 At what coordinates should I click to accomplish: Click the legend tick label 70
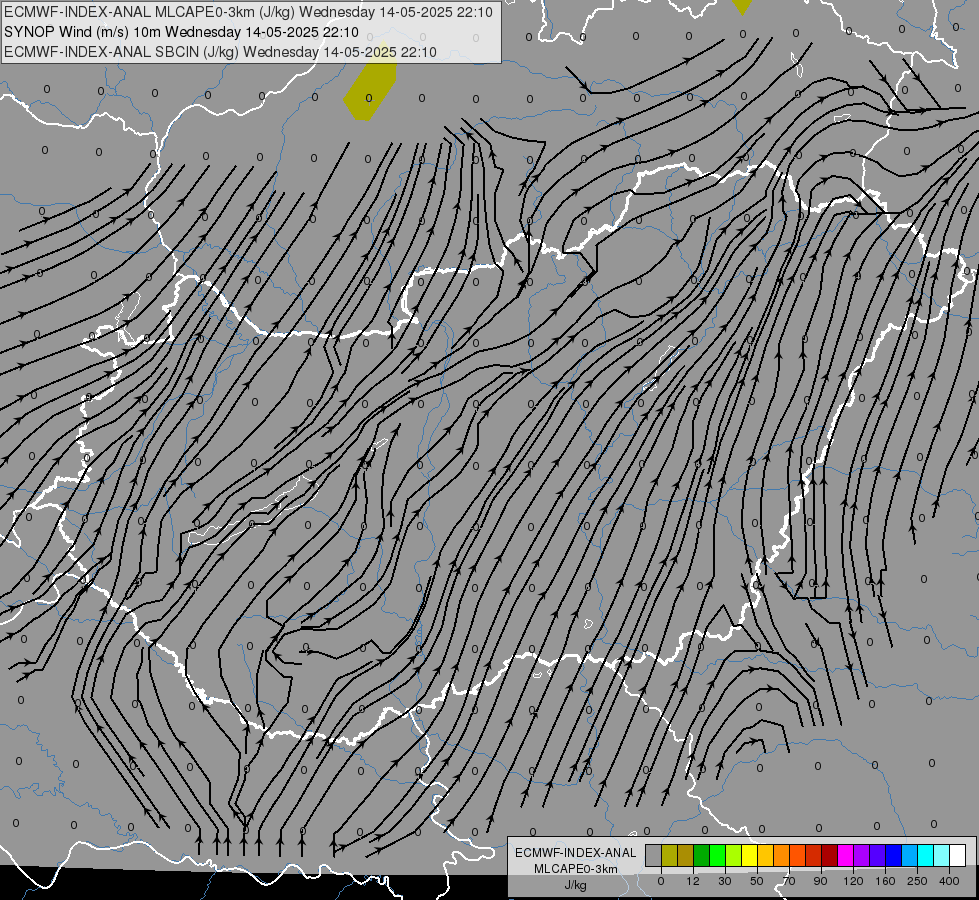point(789,881)
